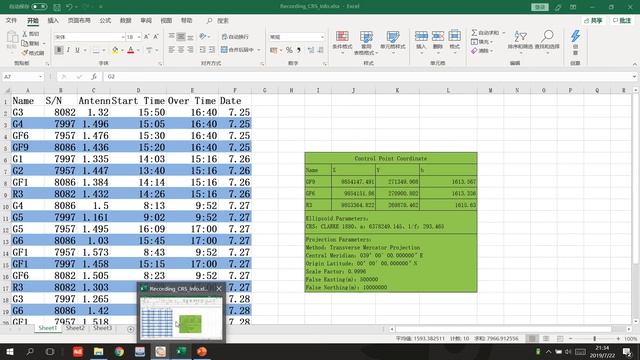
Task: Click the Name Box showing A7
Action: pyautogui.click(x=23, y=77)
